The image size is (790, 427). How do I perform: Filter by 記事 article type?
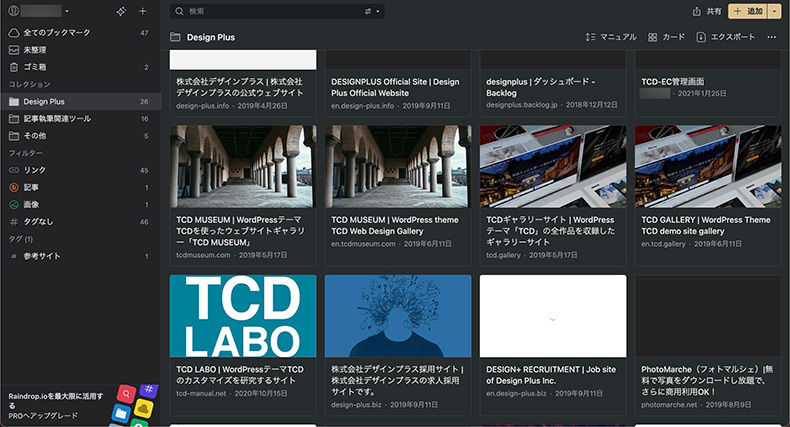[x=81, y=187]
